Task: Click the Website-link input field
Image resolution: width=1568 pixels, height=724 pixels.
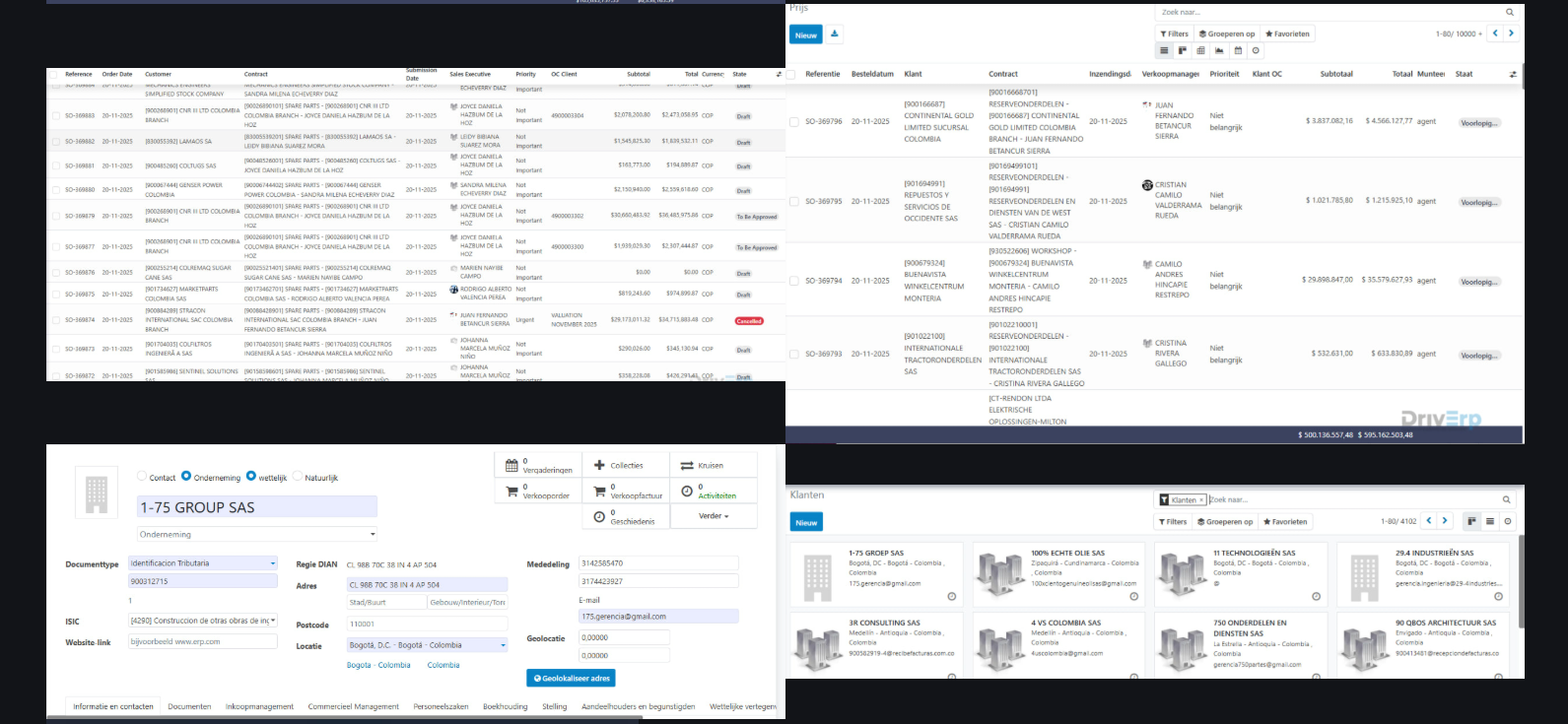Action: (203, 641)
